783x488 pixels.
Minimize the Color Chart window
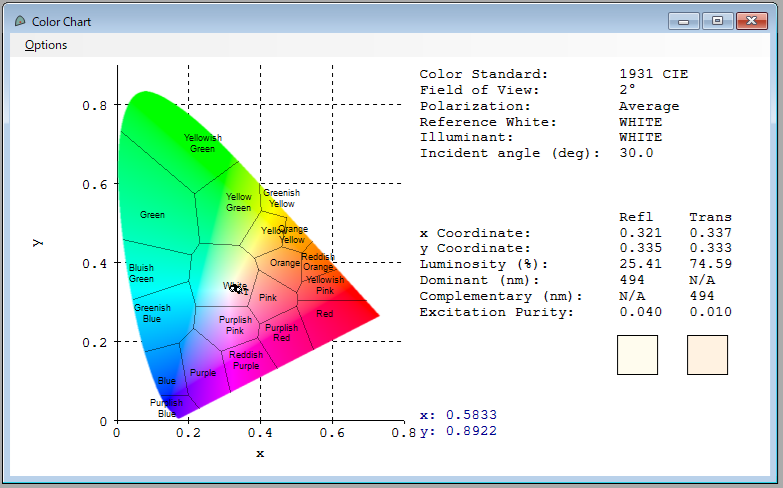tap(683, 21)
